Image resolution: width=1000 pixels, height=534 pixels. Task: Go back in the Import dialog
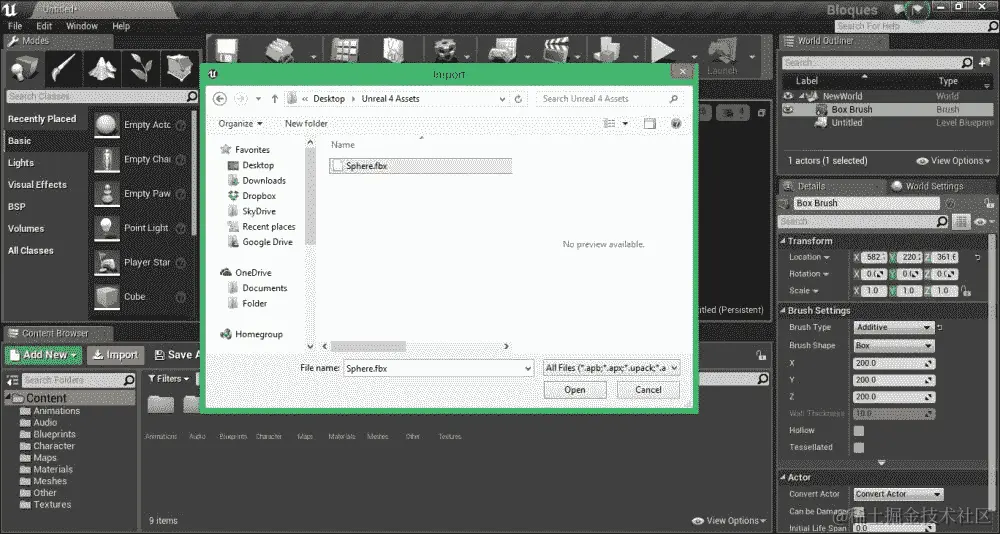click(x=220, y=99)
